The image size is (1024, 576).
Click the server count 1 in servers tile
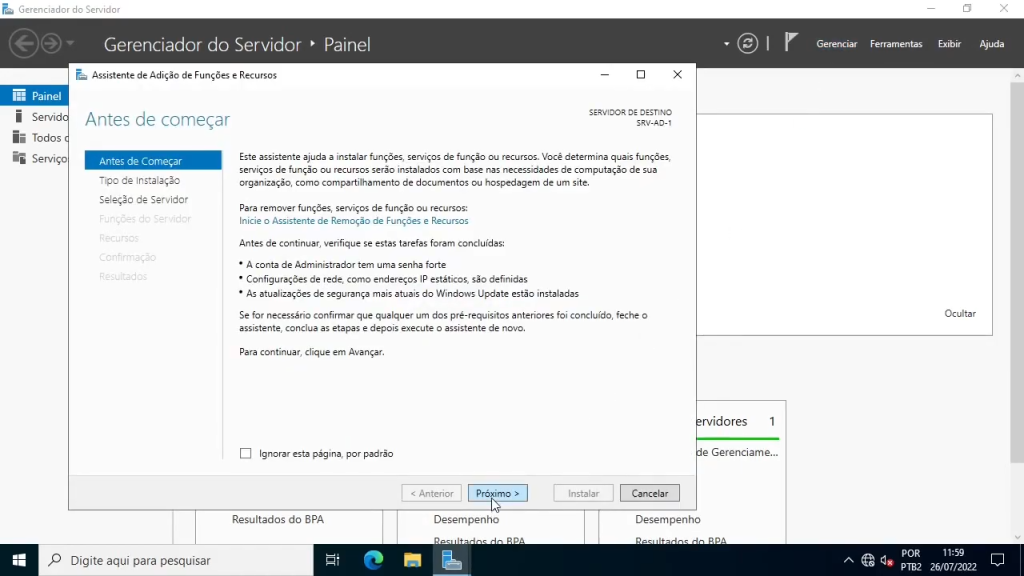coord(771,421)
